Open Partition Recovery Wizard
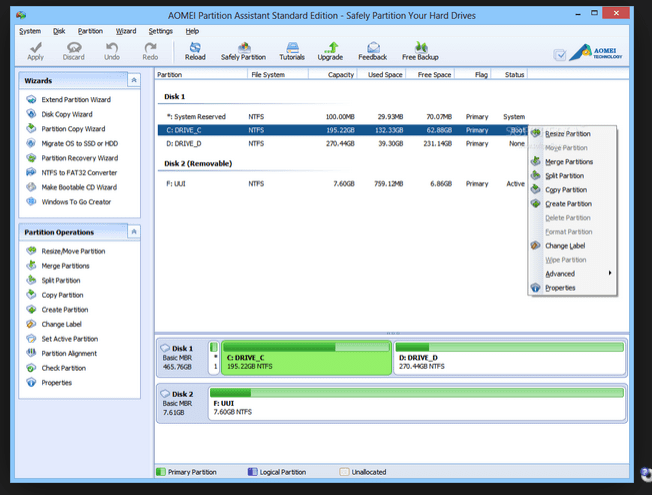652x495 pixels. [72, 158]
